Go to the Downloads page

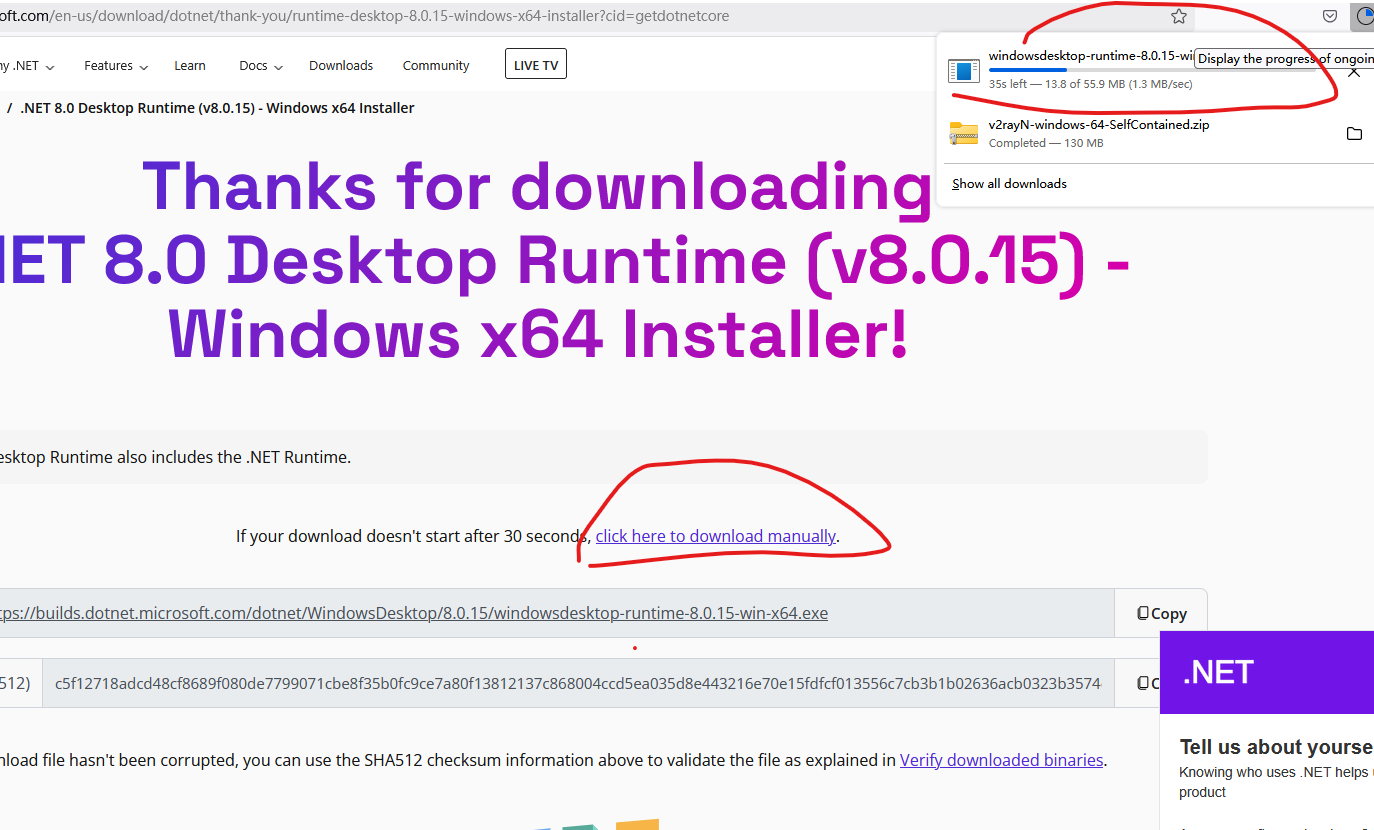click(341, 66)
